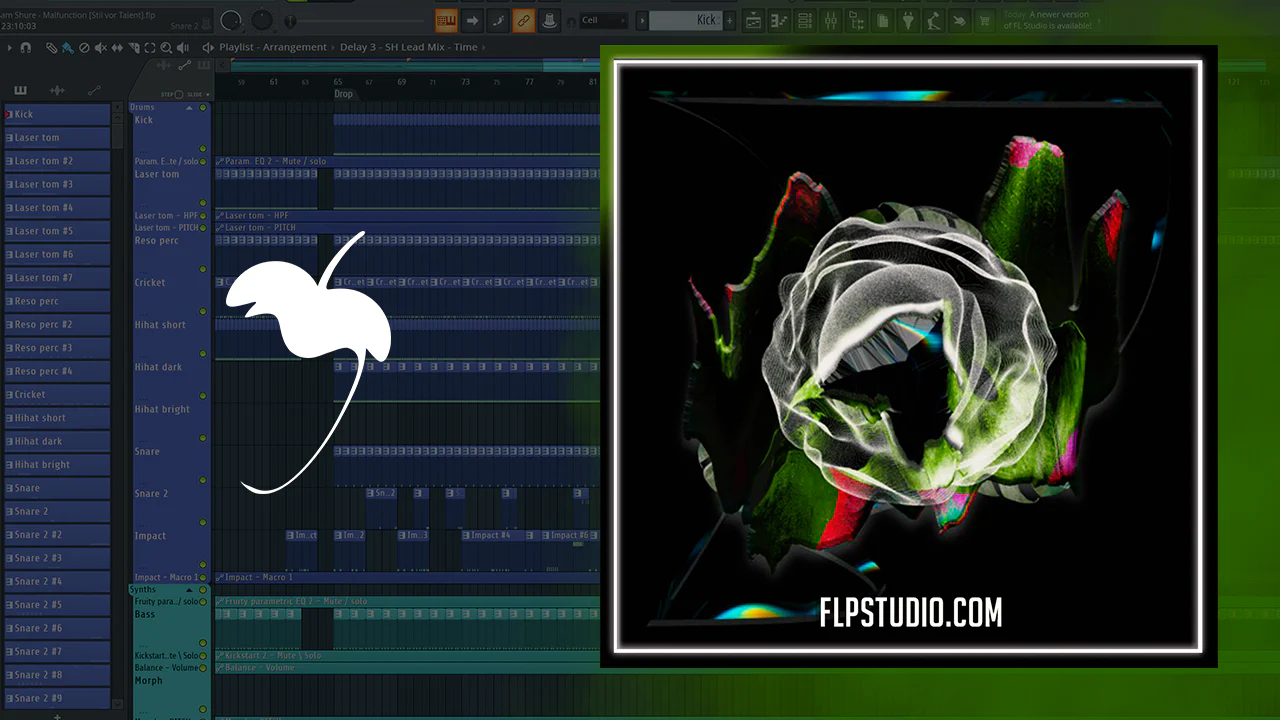
Task: Click arrow left of Kick pattern selector
Action: [x=642, y=20]
